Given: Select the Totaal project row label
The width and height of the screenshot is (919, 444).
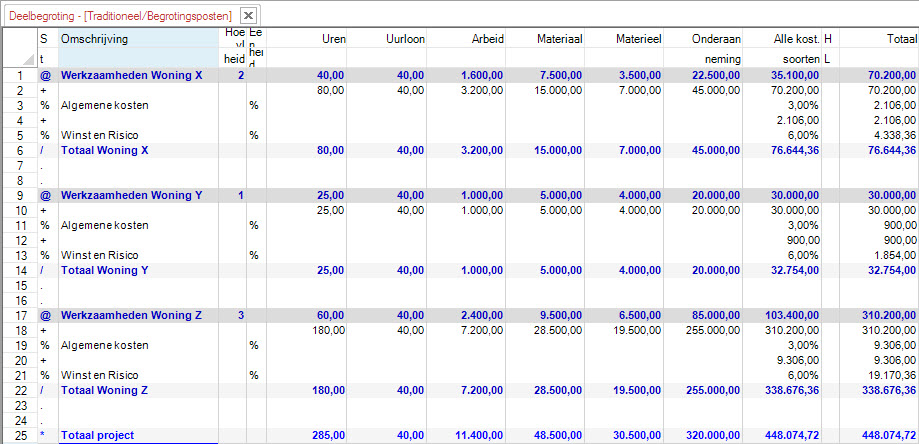Looking at the screenshot, I should 96,435.
